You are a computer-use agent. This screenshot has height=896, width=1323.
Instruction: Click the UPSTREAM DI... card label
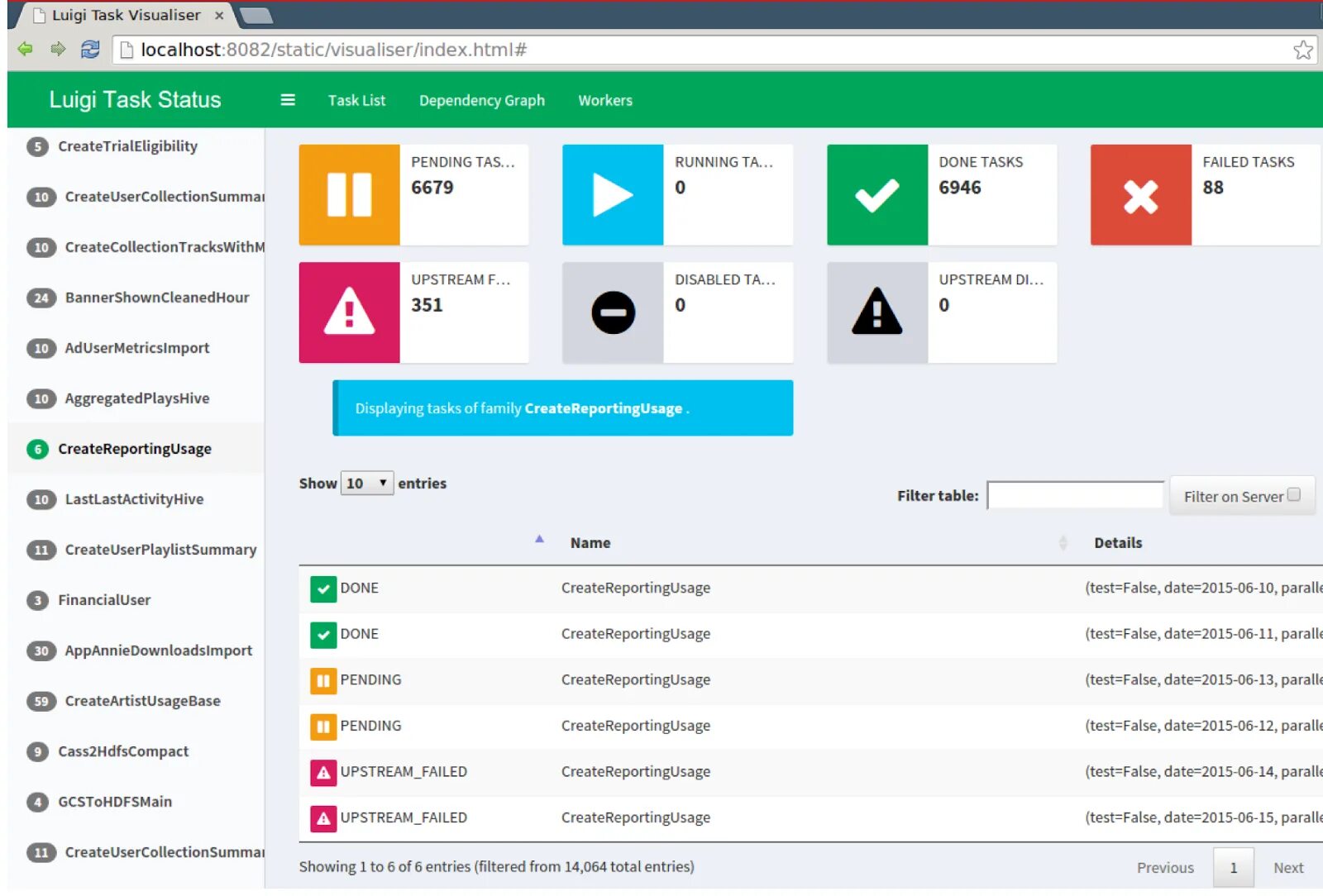pos(991,279)
